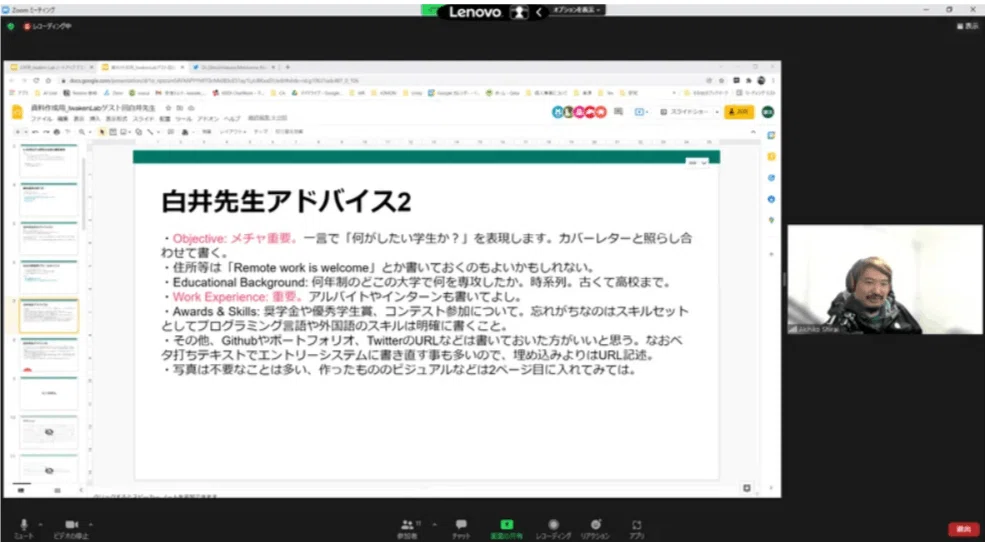Open the ファイル menu in Slides
The height and width of the screenshot is (542, 985).
(41, 119)
